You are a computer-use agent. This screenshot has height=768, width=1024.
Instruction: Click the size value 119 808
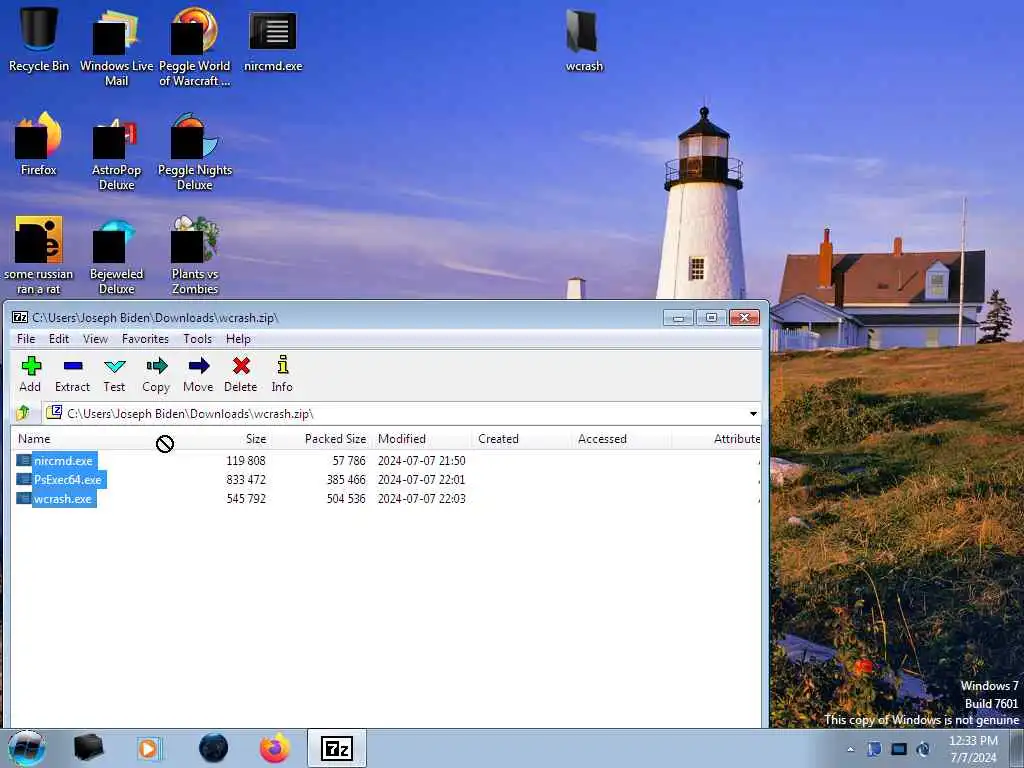[x=246, y=460]
